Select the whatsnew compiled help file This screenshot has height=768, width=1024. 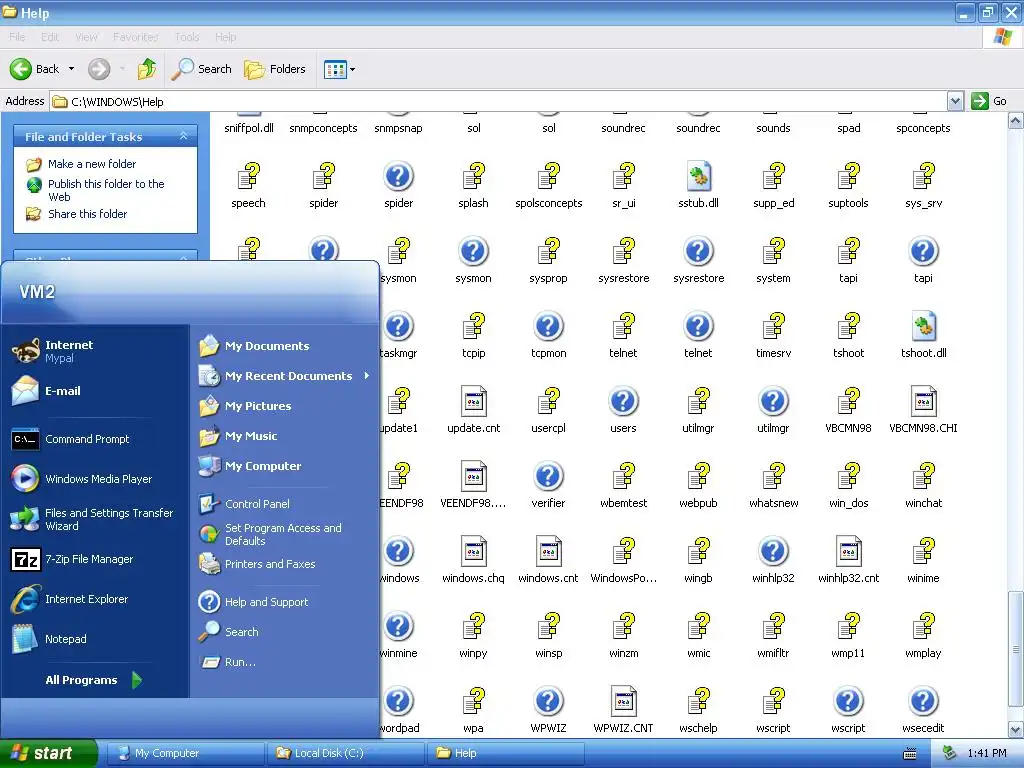[773, 476]
